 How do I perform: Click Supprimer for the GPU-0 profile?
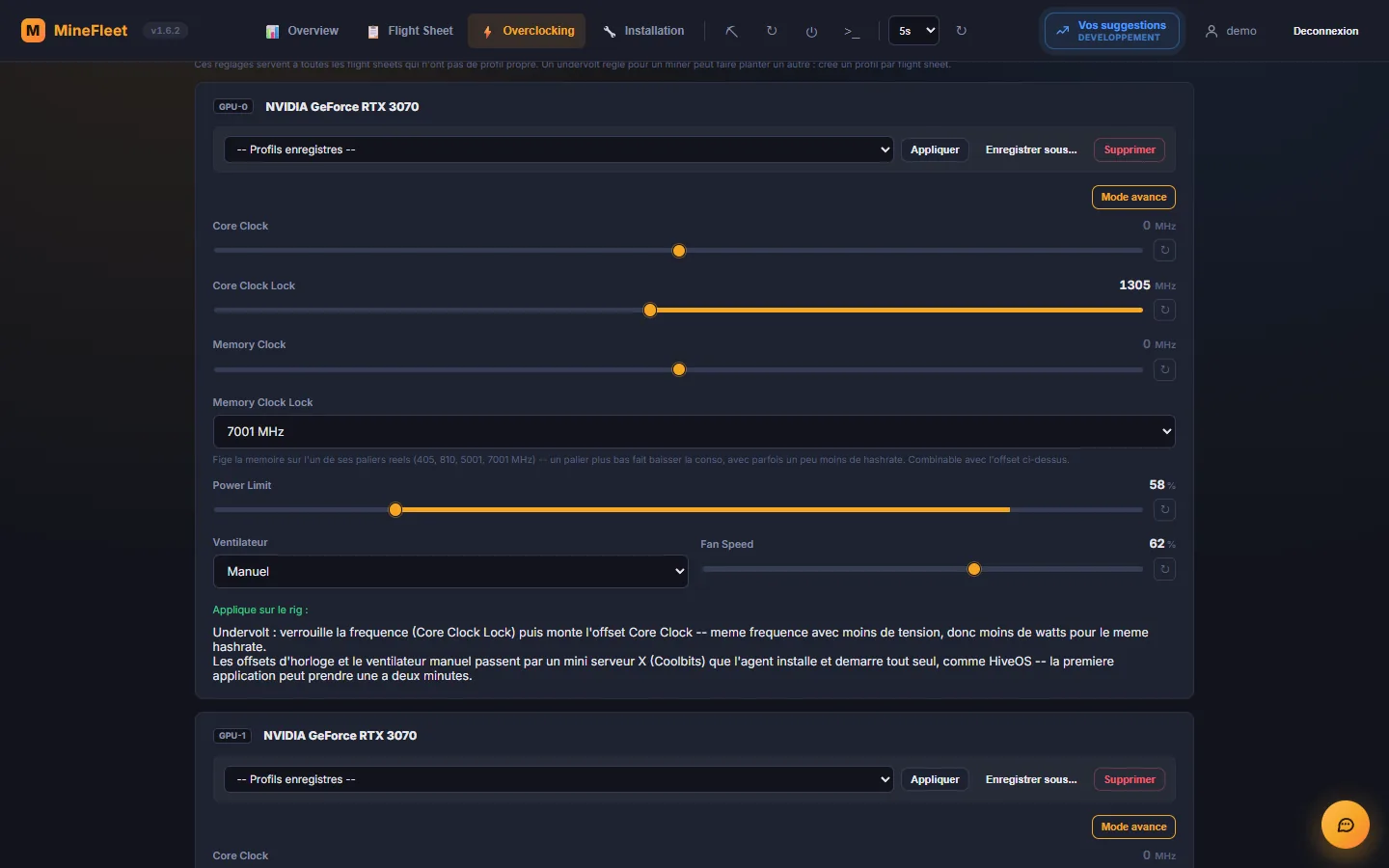1130,149
